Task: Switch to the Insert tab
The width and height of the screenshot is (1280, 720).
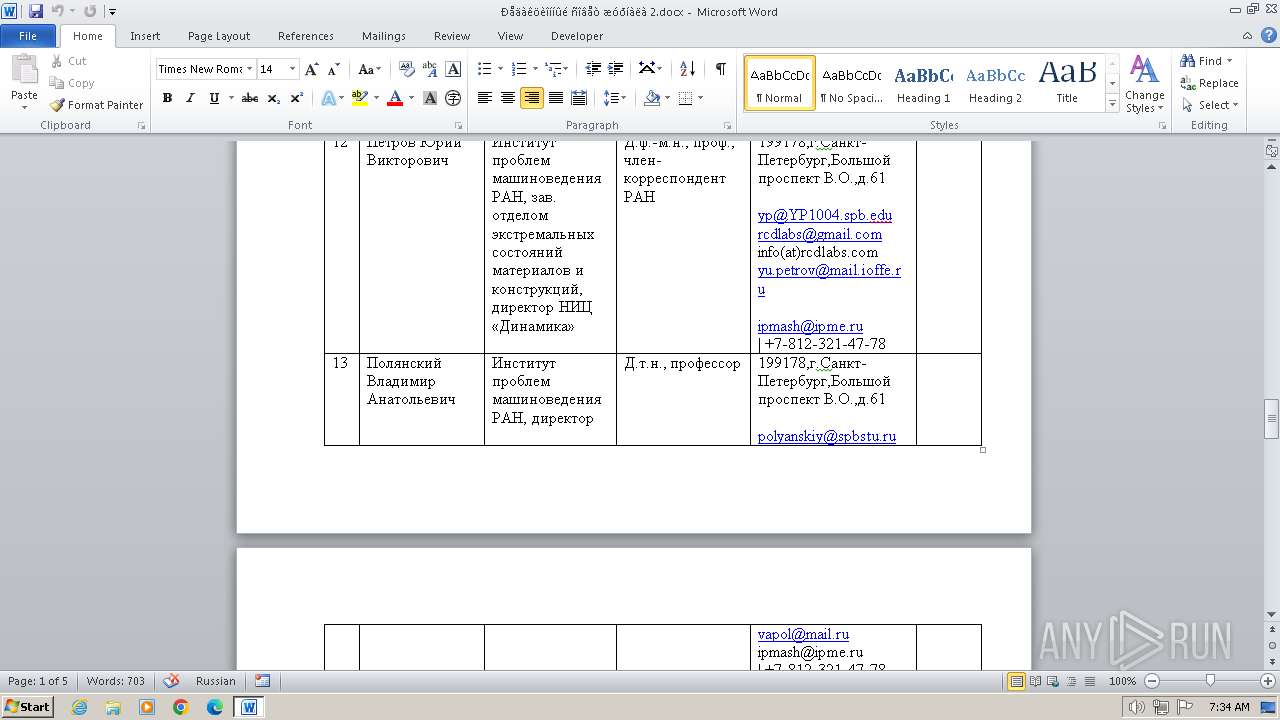Action: [x=145, y=36]
